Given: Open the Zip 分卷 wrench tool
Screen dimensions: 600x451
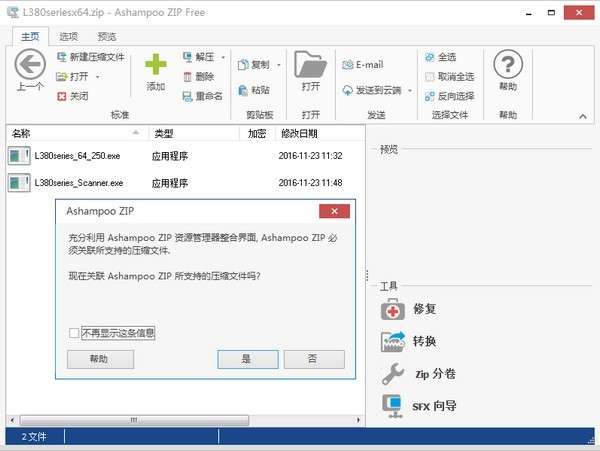Looking at the screenshot, I should [393, 374].
